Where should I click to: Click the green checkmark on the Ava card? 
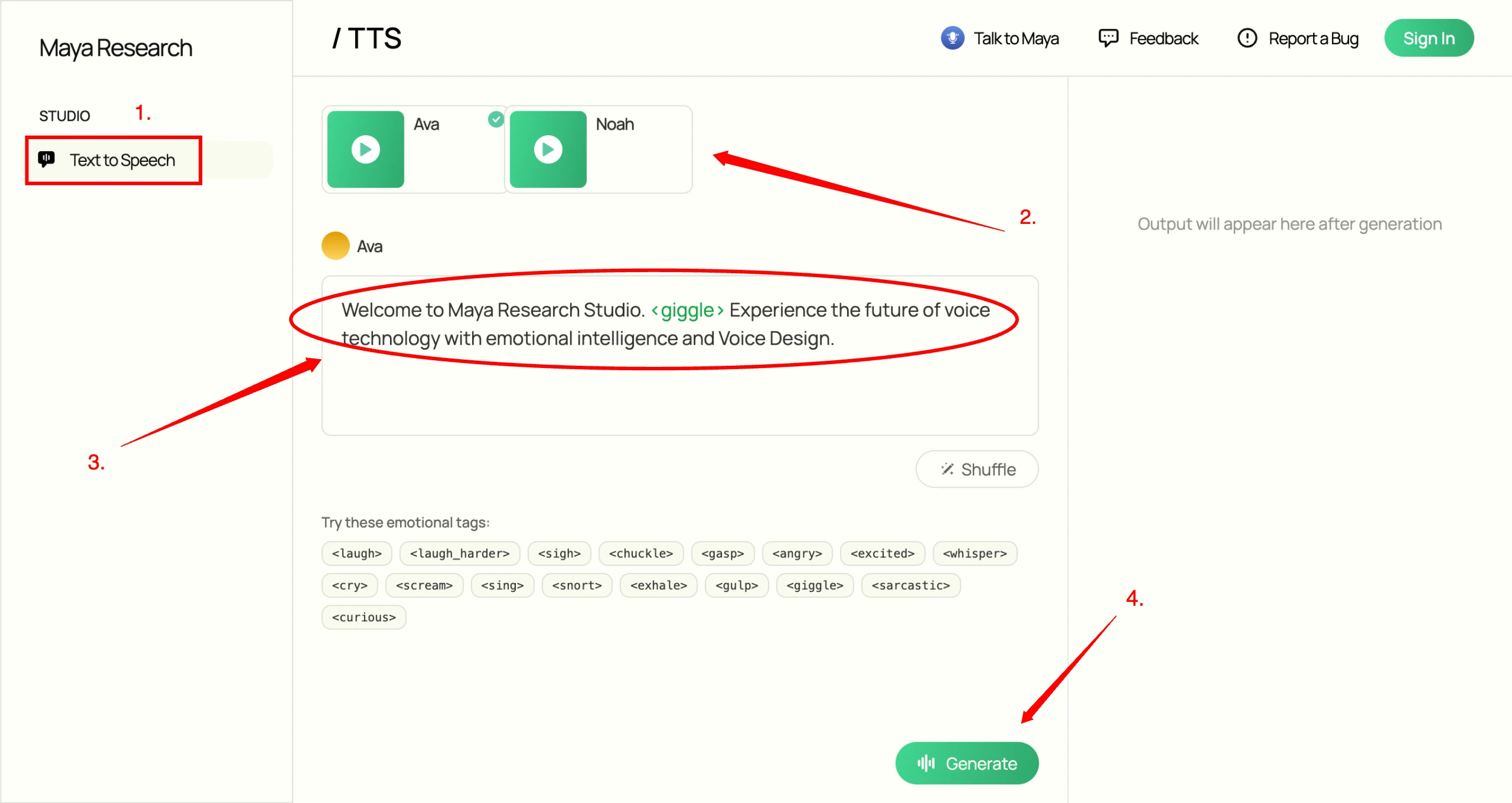[496, 119]
